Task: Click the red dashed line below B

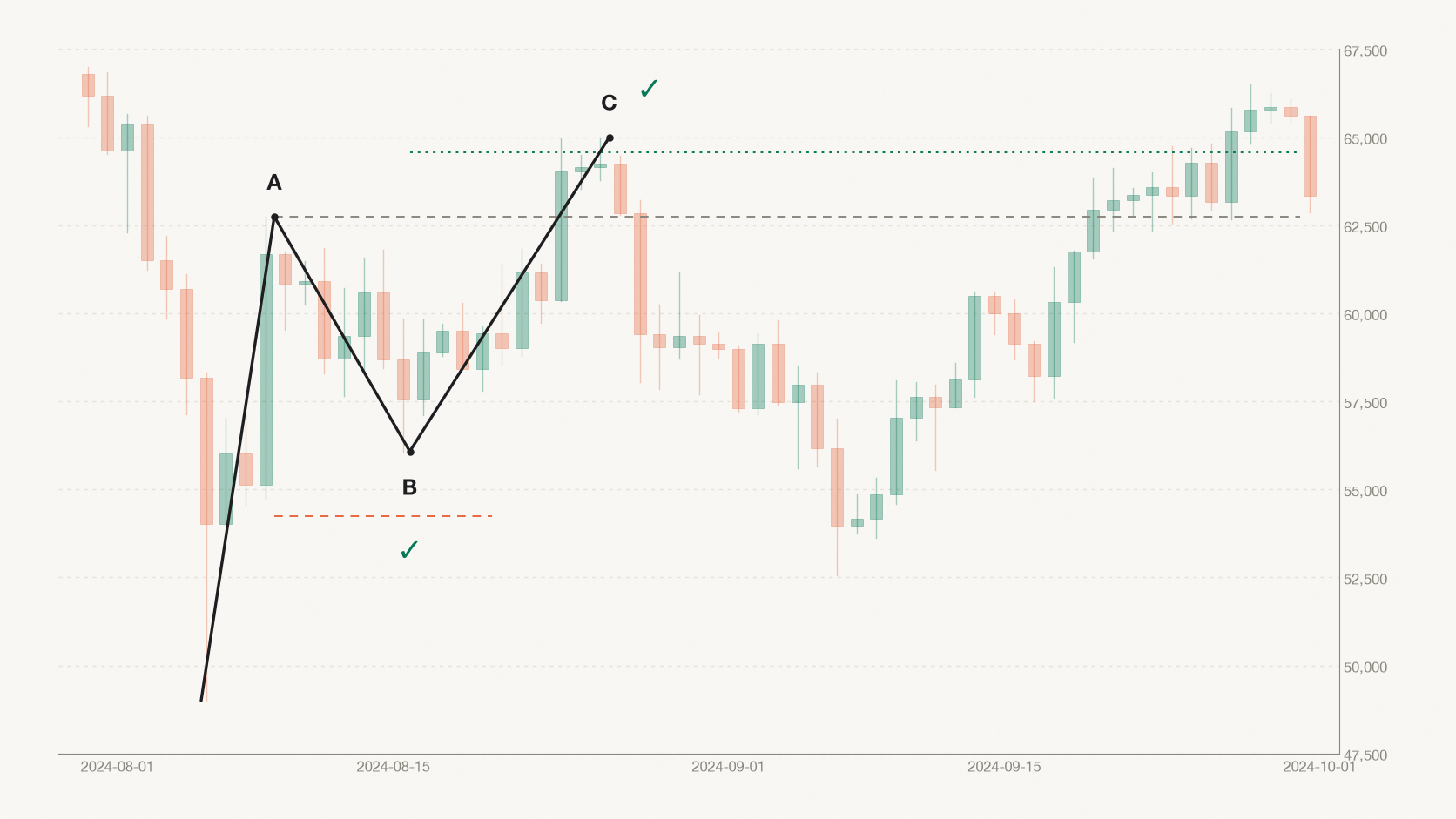Action: 383,516
